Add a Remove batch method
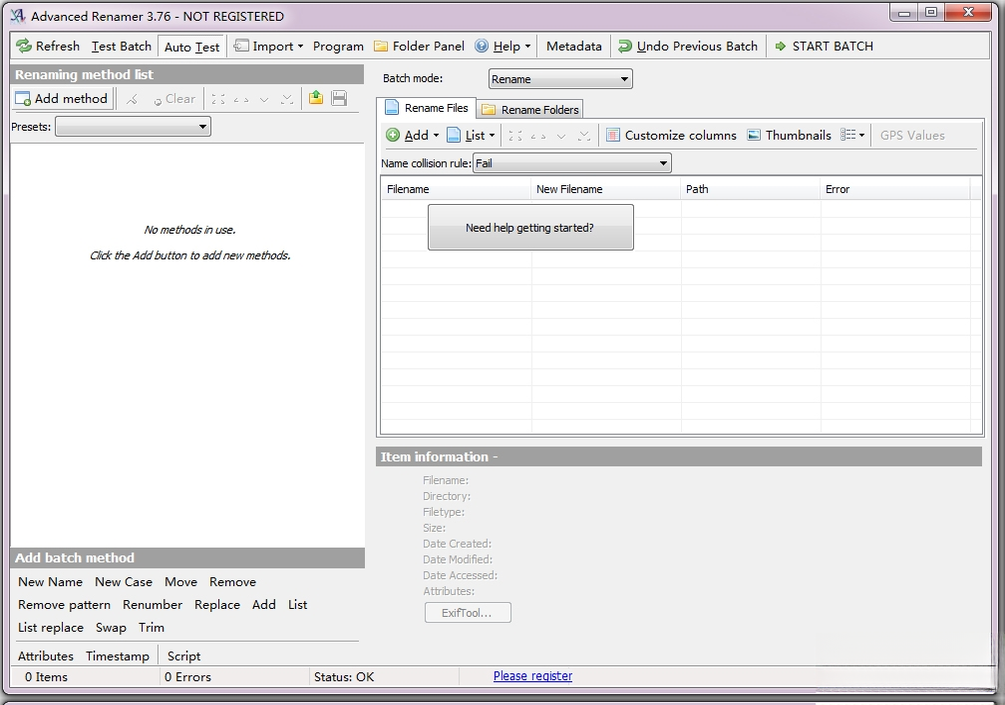 click(233, 582)
